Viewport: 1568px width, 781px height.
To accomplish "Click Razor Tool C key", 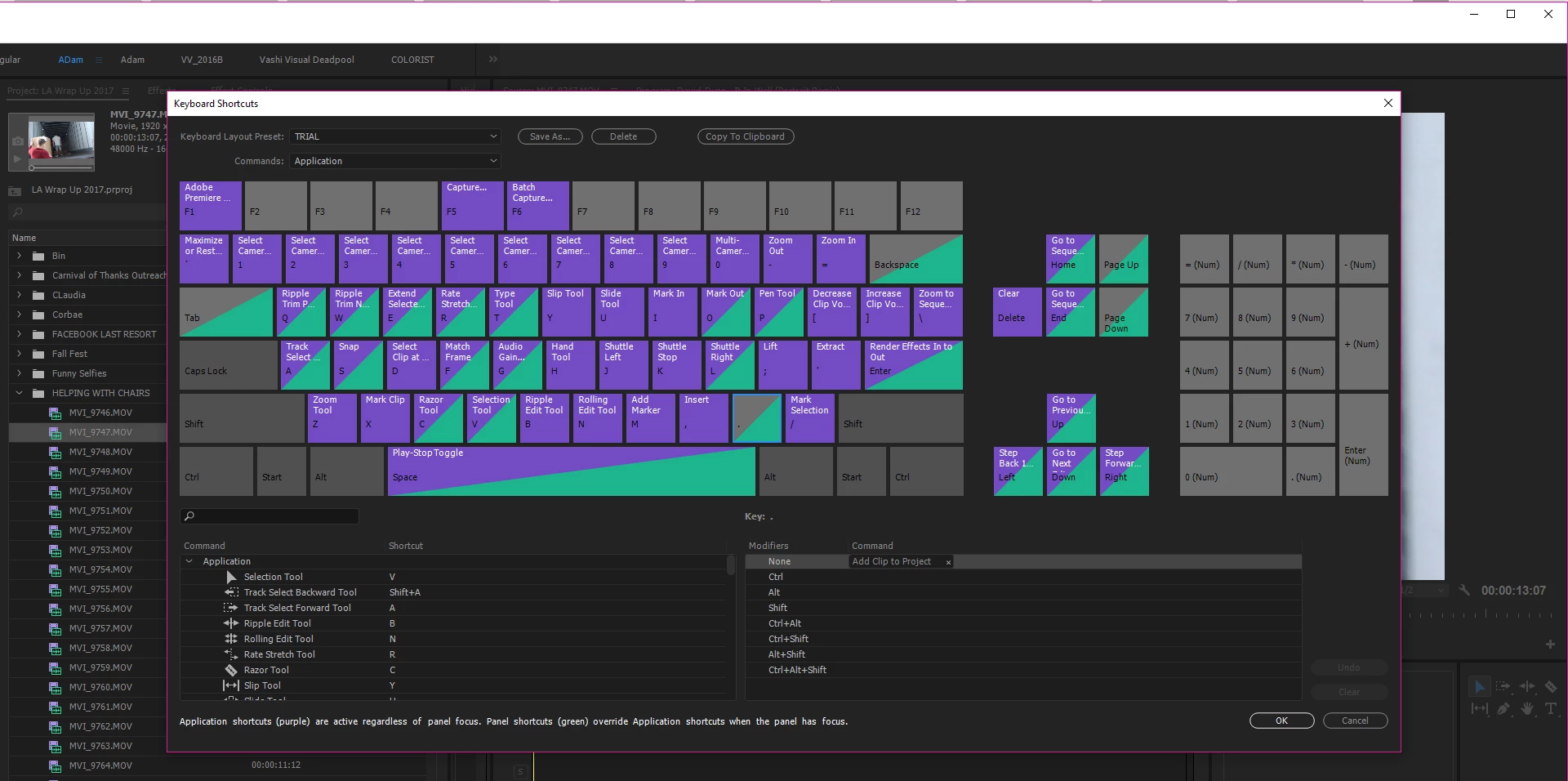I will (x=439, y=418).
